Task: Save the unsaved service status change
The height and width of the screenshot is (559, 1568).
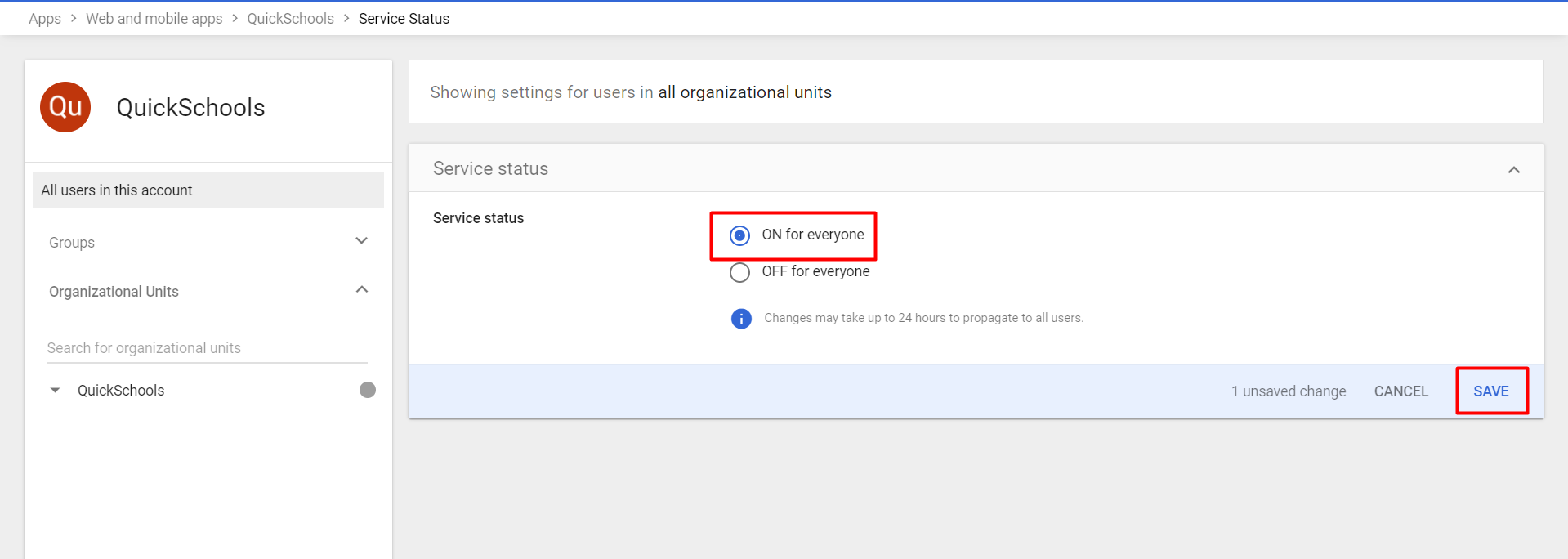Action: [1491, 391]
